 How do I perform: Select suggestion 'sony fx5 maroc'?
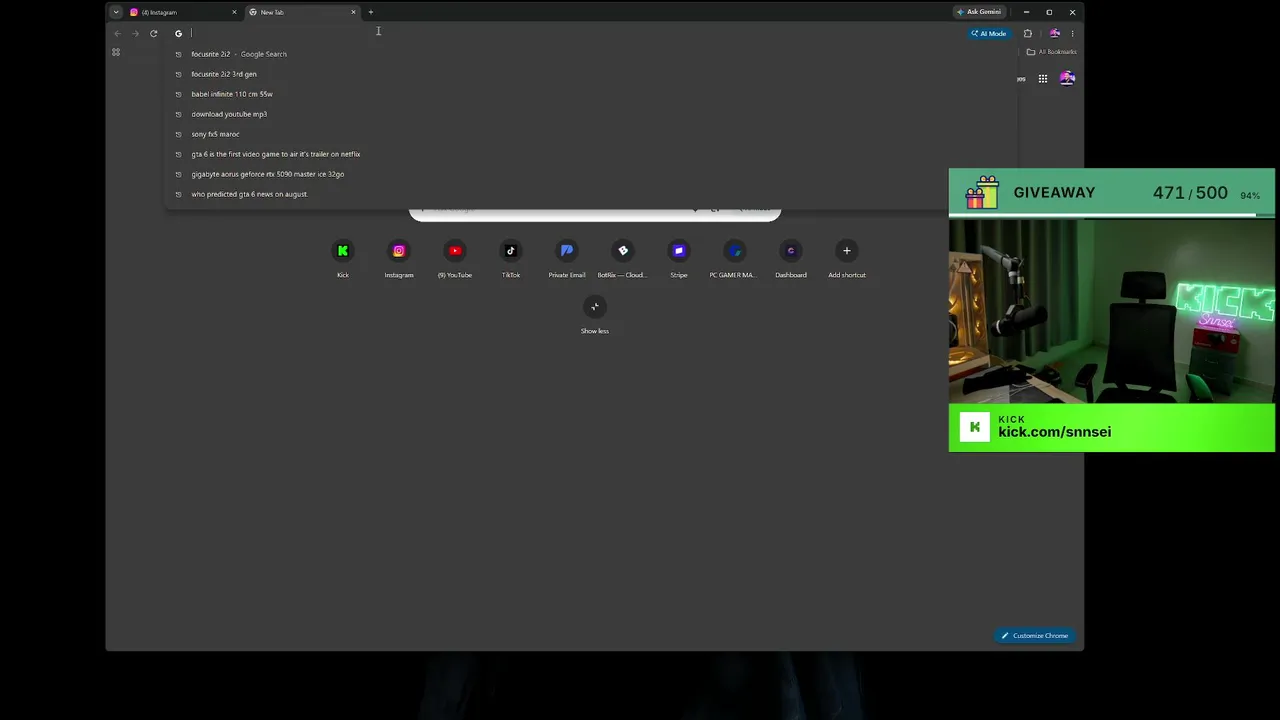point(590,134)
